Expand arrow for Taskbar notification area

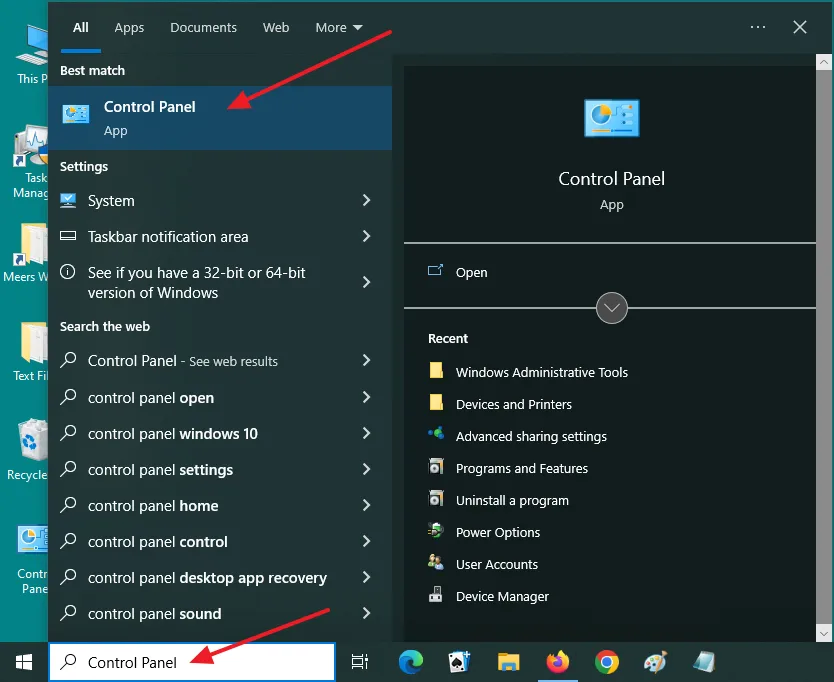(366, 236)
